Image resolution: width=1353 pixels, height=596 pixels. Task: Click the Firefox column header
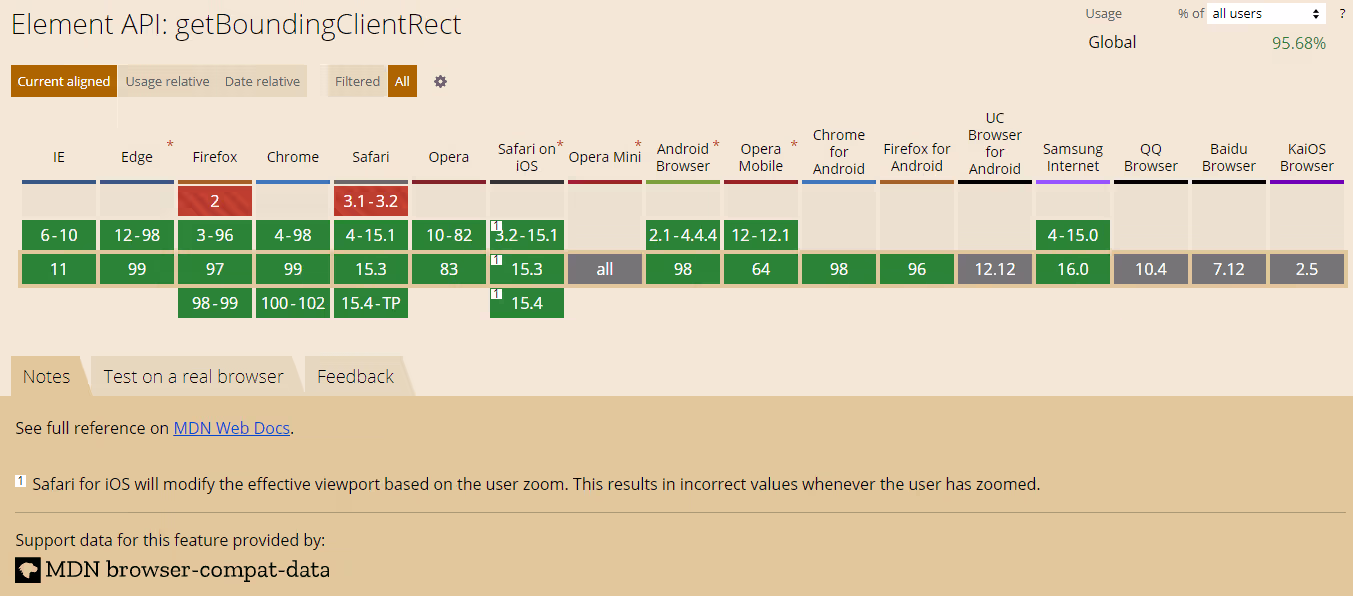coord(215,157)
